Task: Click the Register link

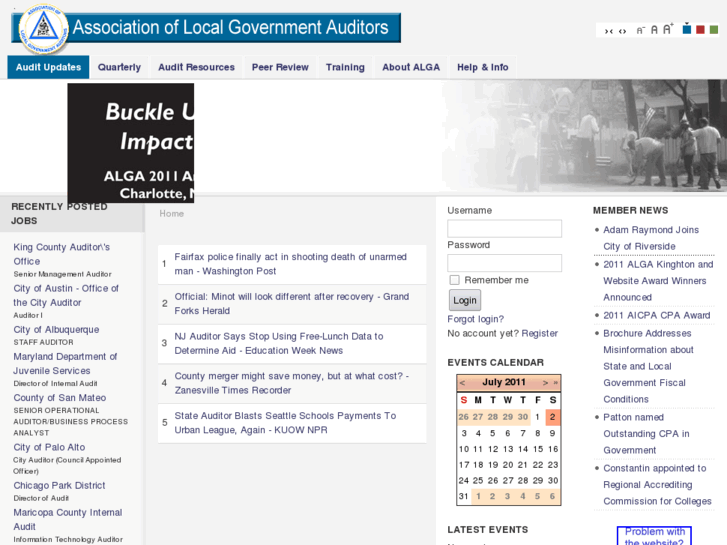Action: pos(539,333)
